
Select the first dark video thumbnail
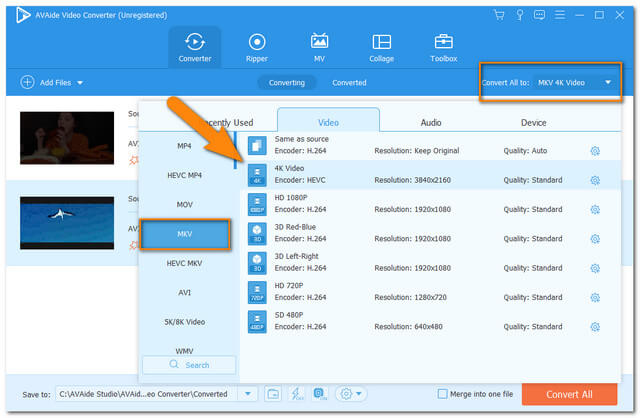(67, 138)
